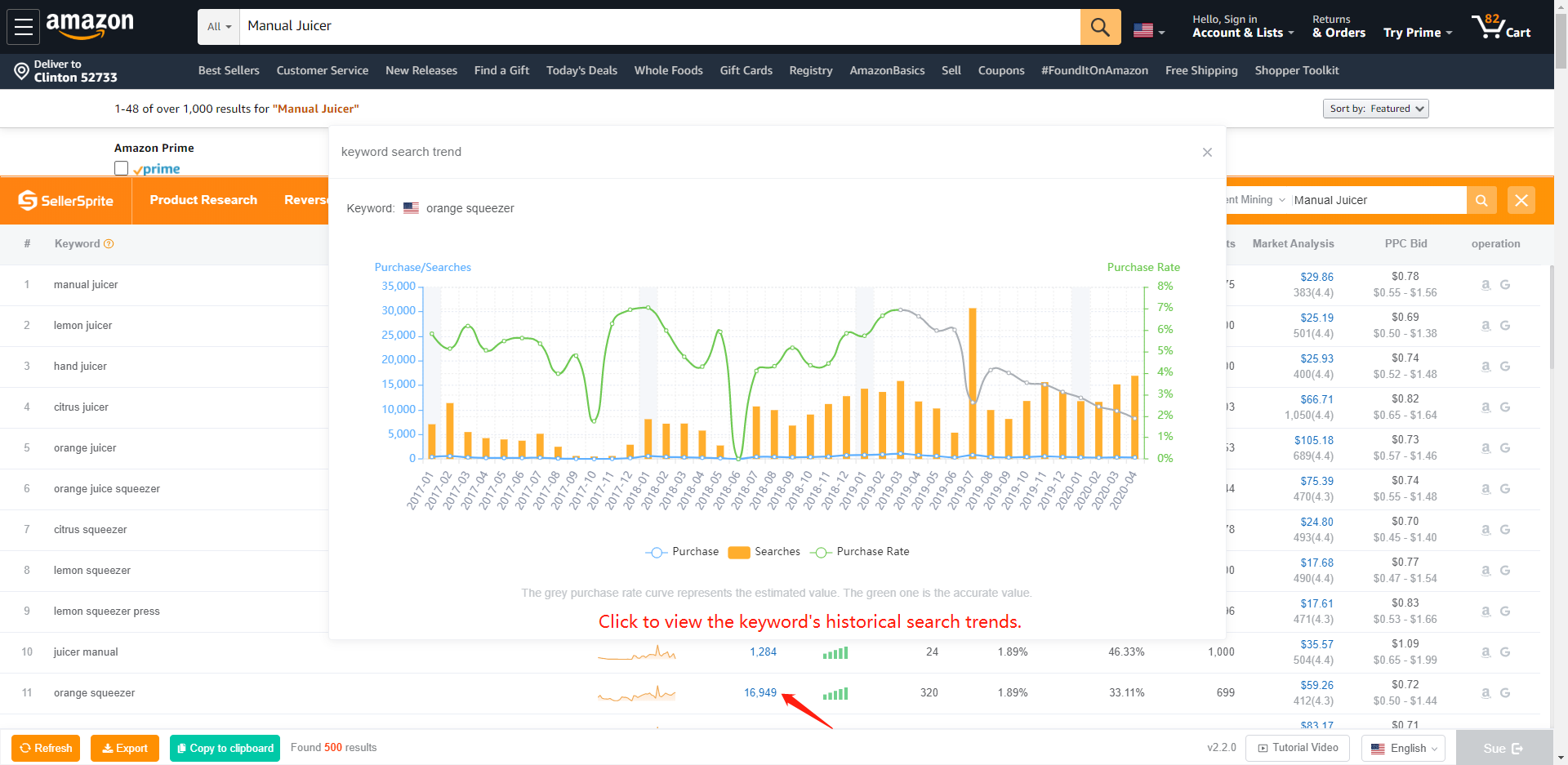The width and height of the screenshot is (1568, 765).
Task: Click the Keyword column help icon
Action: pos(109,243)
